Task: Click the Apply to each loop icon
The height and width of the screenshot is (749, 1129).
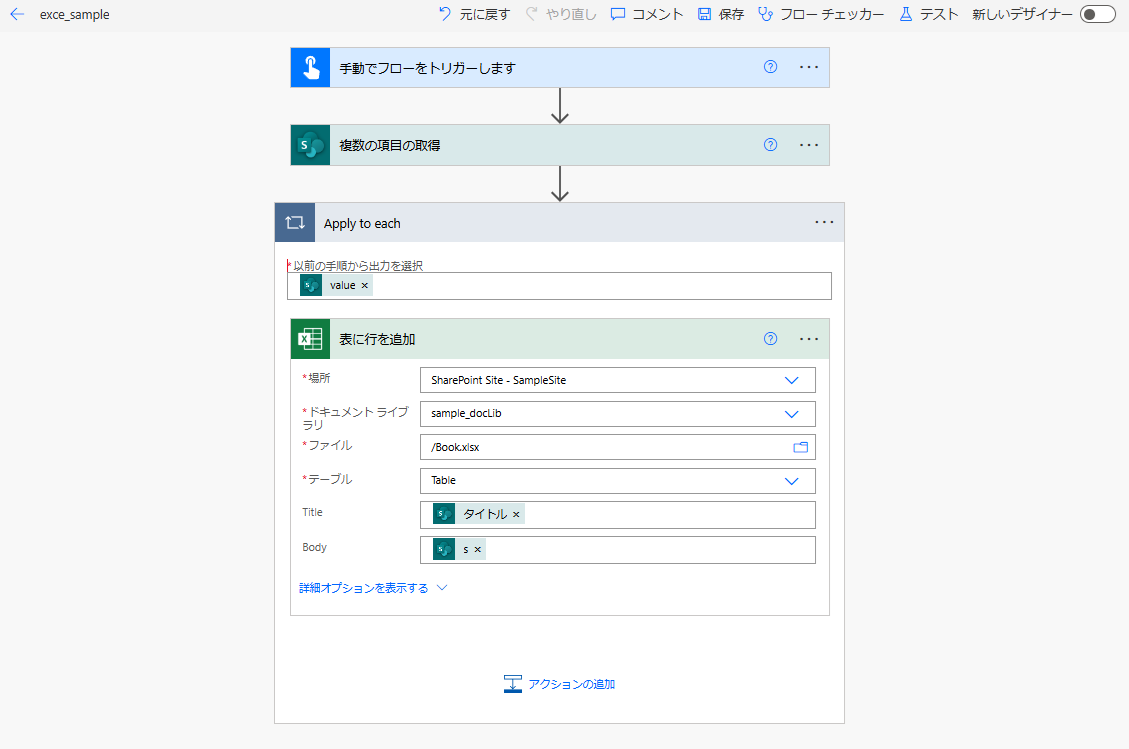Action: (x=294, y=221)
